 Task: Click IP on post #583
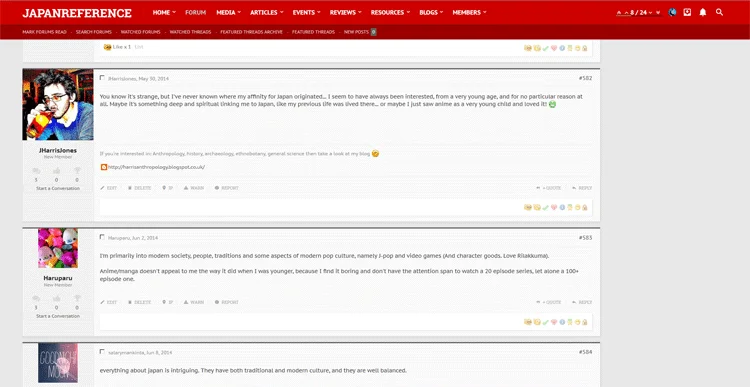[x=167, y=302]
